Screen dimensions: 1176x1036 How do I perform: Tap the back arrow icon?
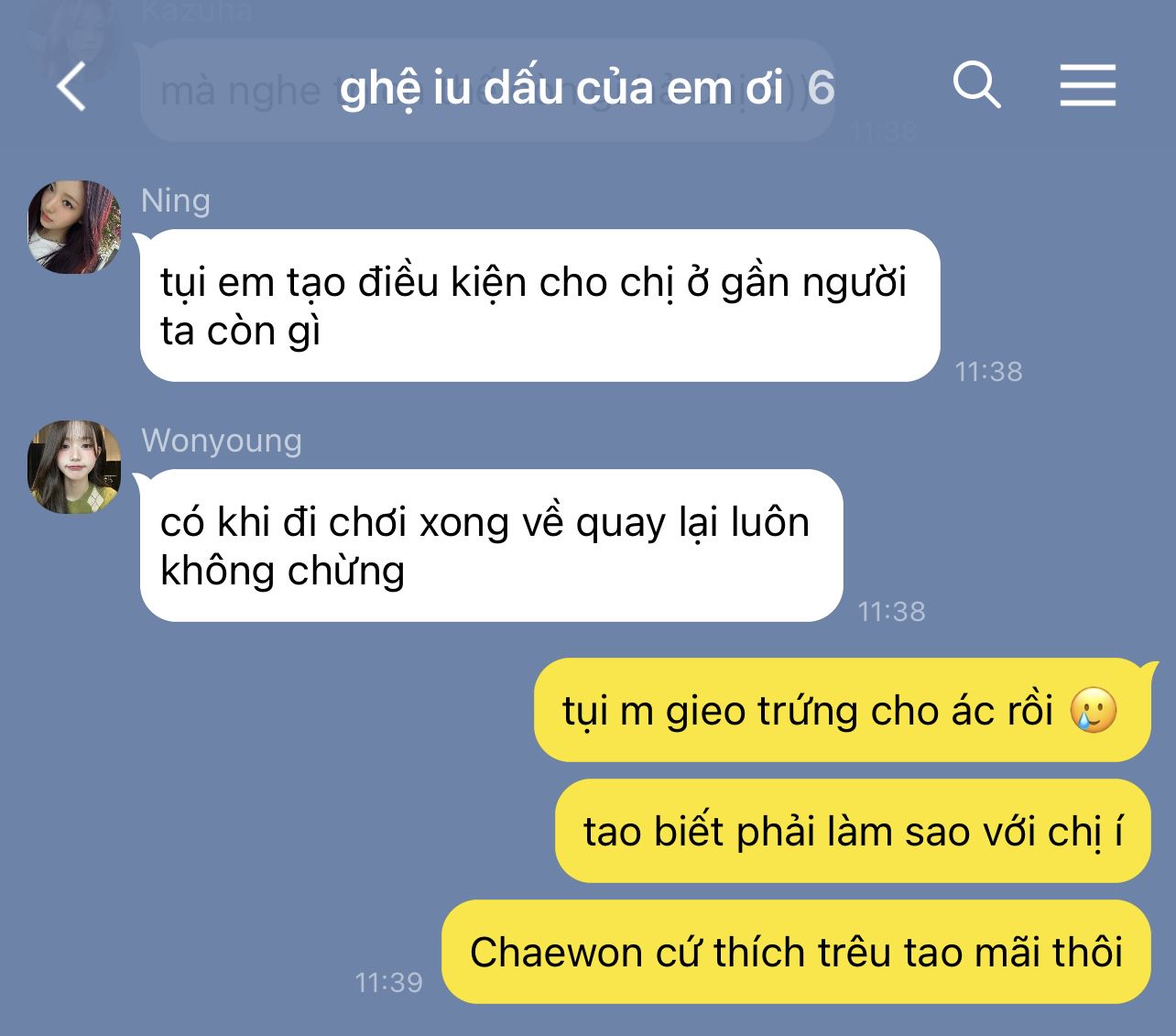pyautogui.click(x=71, y=87)
